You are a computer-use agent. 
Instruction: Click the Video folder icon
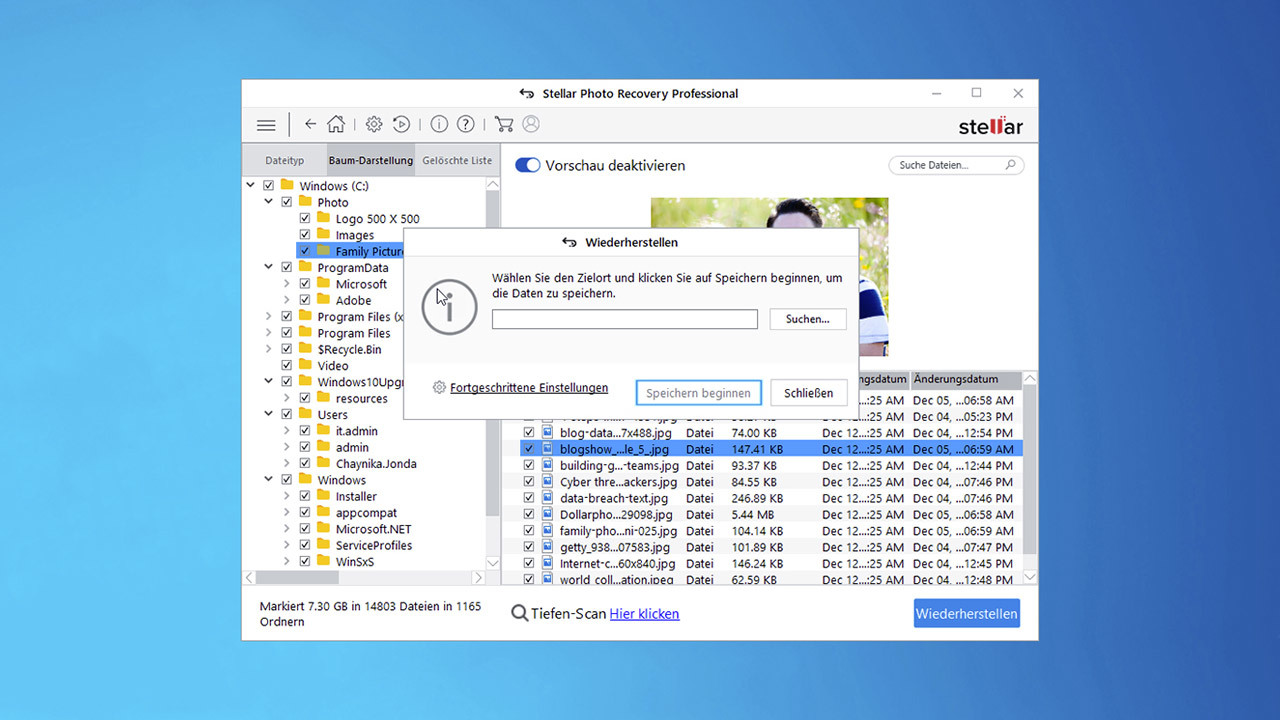305,365
